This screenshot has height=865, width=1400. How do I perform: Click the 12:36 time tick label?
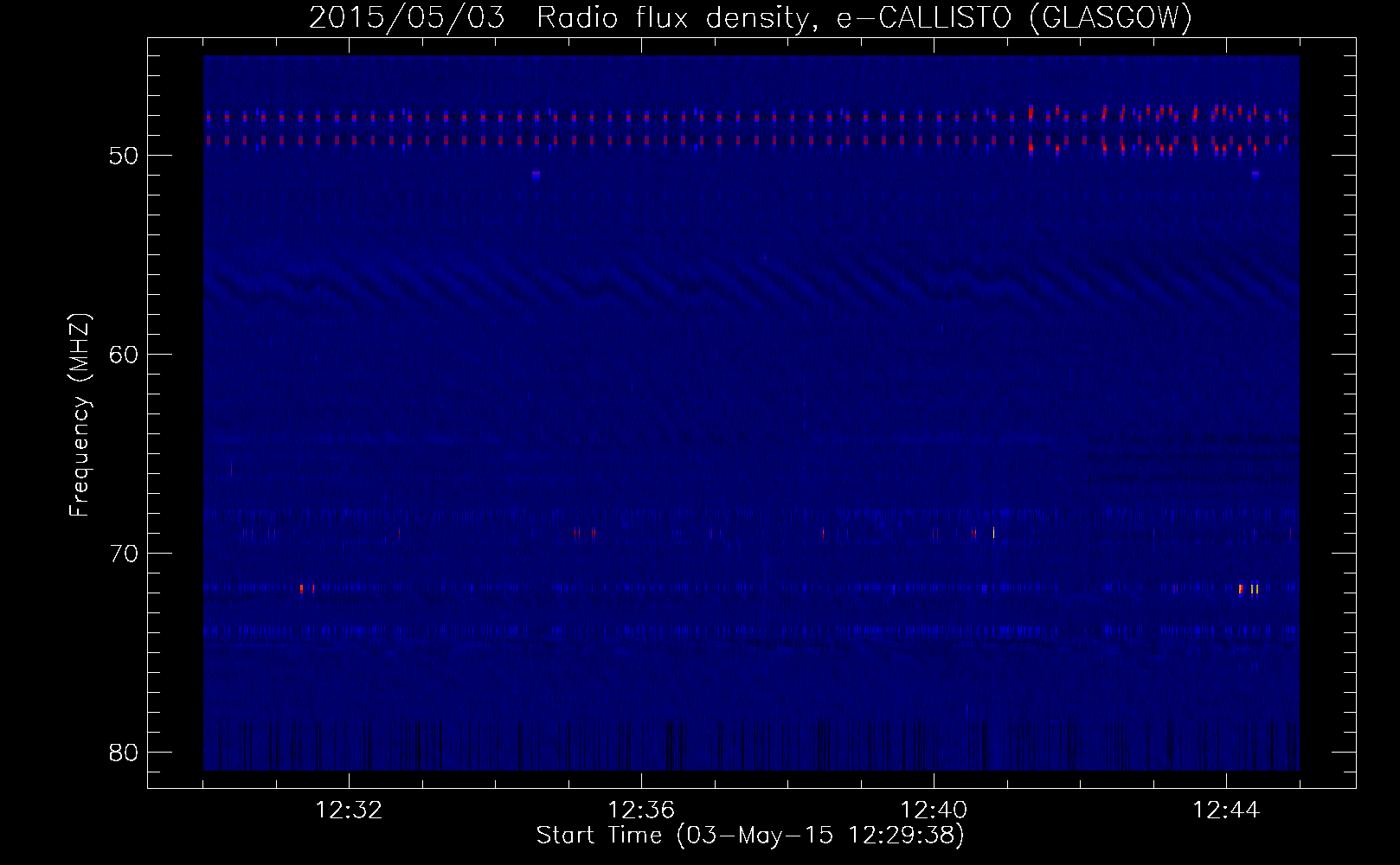pyautogui.click(x=641, y=811)
